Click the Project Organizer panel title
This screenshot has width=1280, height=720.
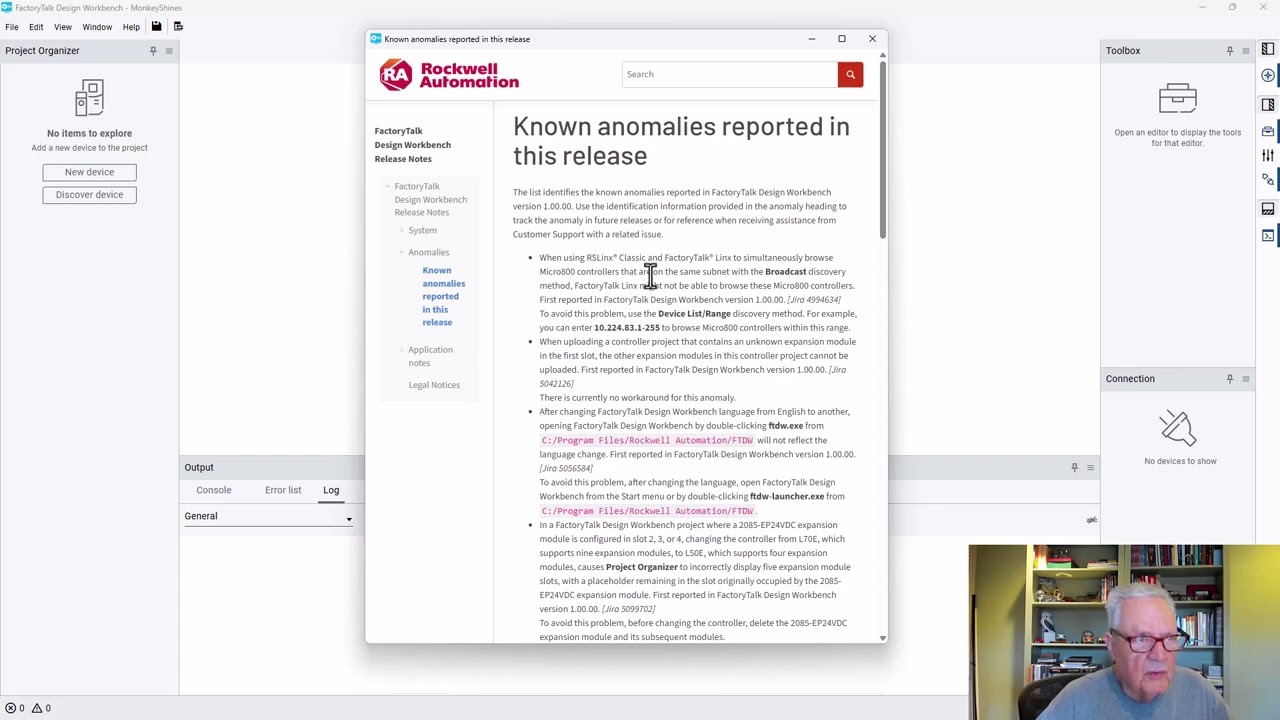[42, 51]
